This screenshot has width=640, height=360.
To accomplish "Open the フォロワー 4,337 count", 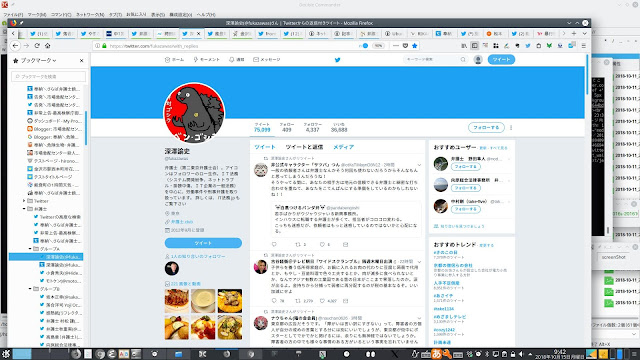I will [x=312, y=127].
